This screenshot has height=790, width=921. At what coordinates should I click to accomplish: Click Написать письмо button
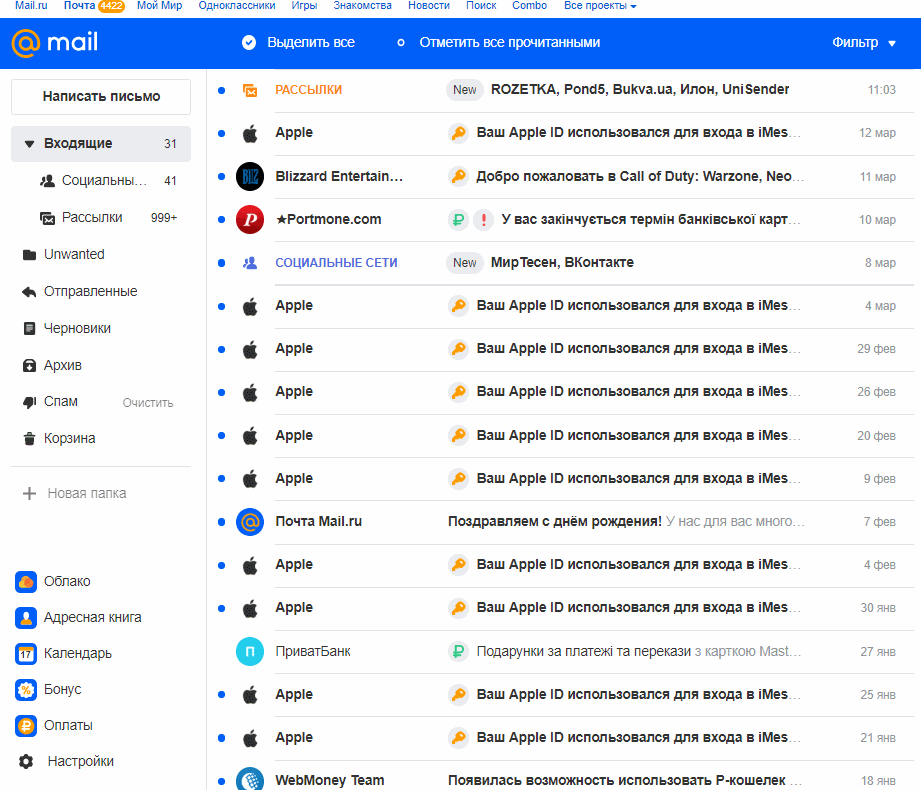[101, 97]
